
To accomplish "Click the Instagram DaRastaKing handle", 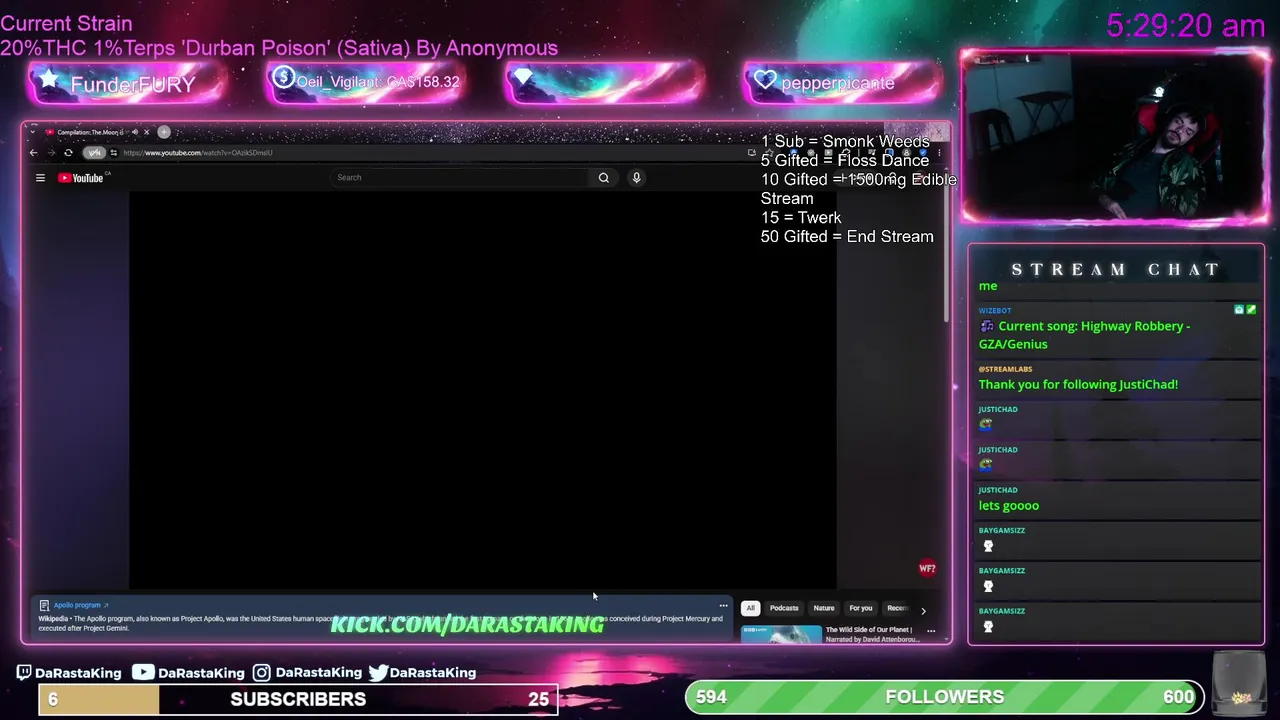I will [x=307, y=673].
